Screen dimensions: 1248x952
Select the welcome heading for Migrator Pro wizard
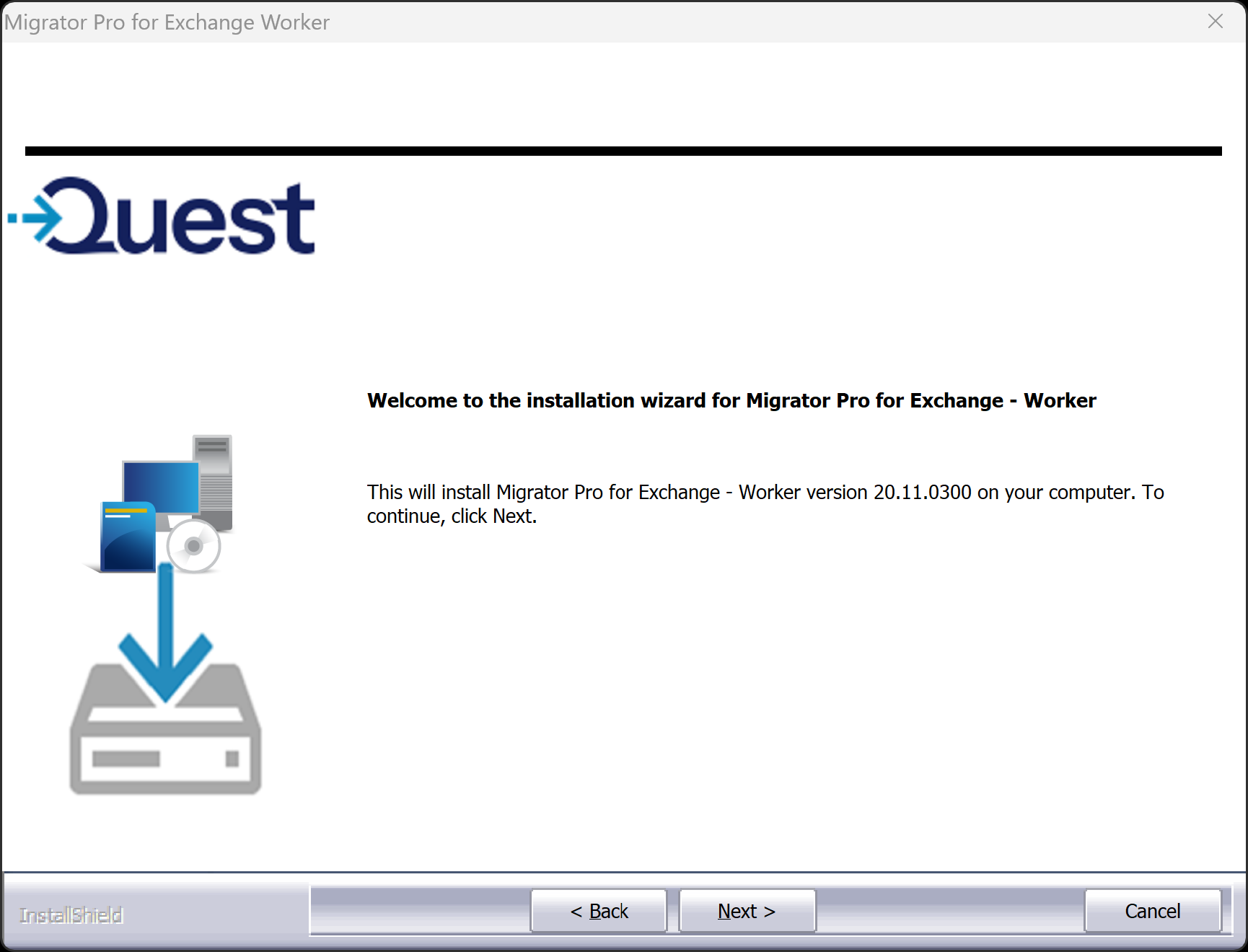point(731,400)
